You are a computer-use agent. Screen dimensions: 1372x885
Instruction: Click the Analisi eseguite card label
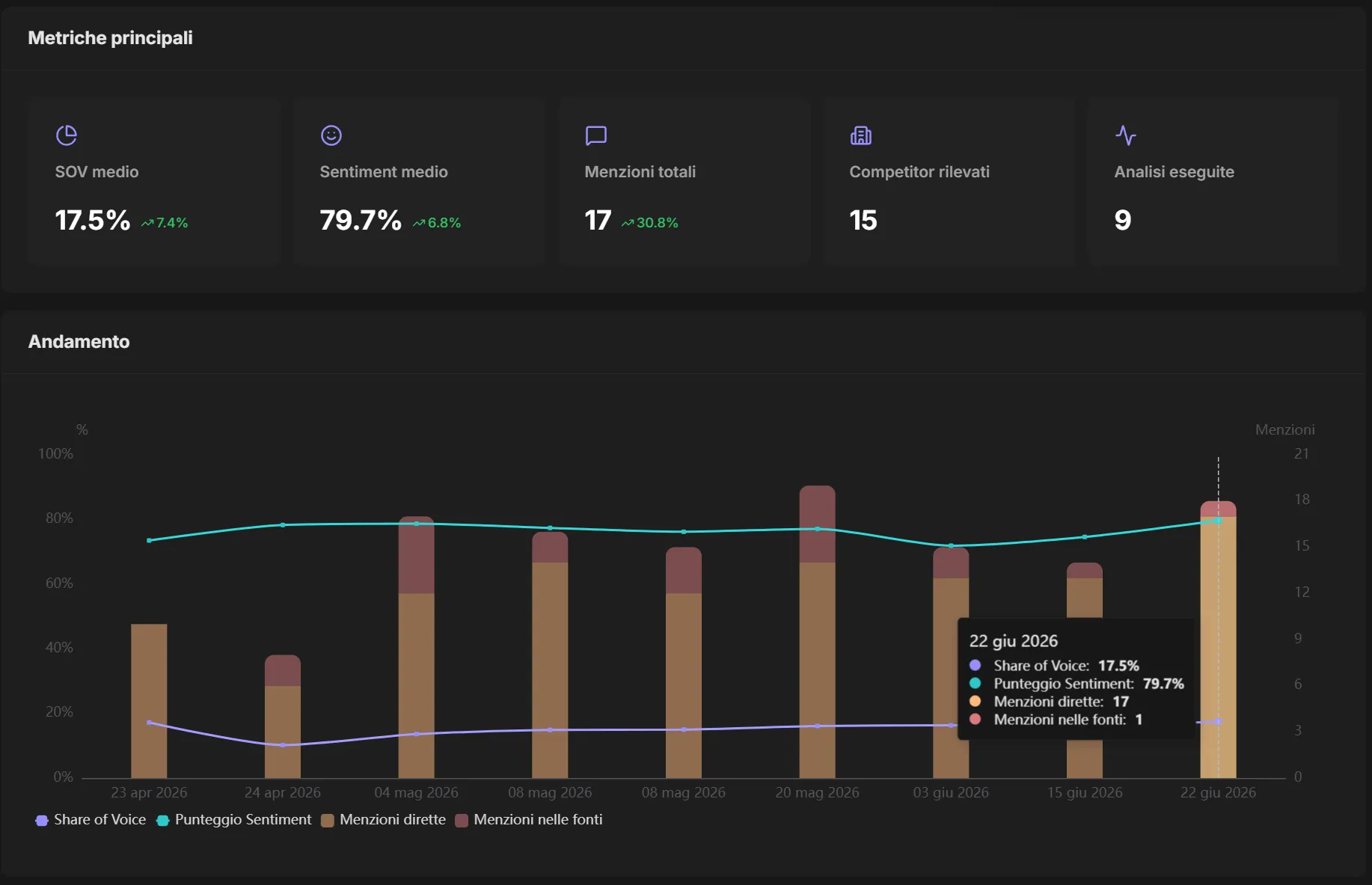tap(1174, 172)
